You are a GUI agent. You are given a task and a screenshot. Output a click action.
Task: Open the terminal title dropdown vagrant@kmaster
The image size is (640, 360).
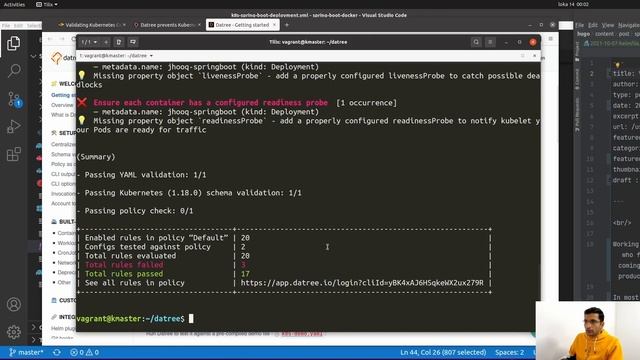pyautogui.click(x=116, y=56)
